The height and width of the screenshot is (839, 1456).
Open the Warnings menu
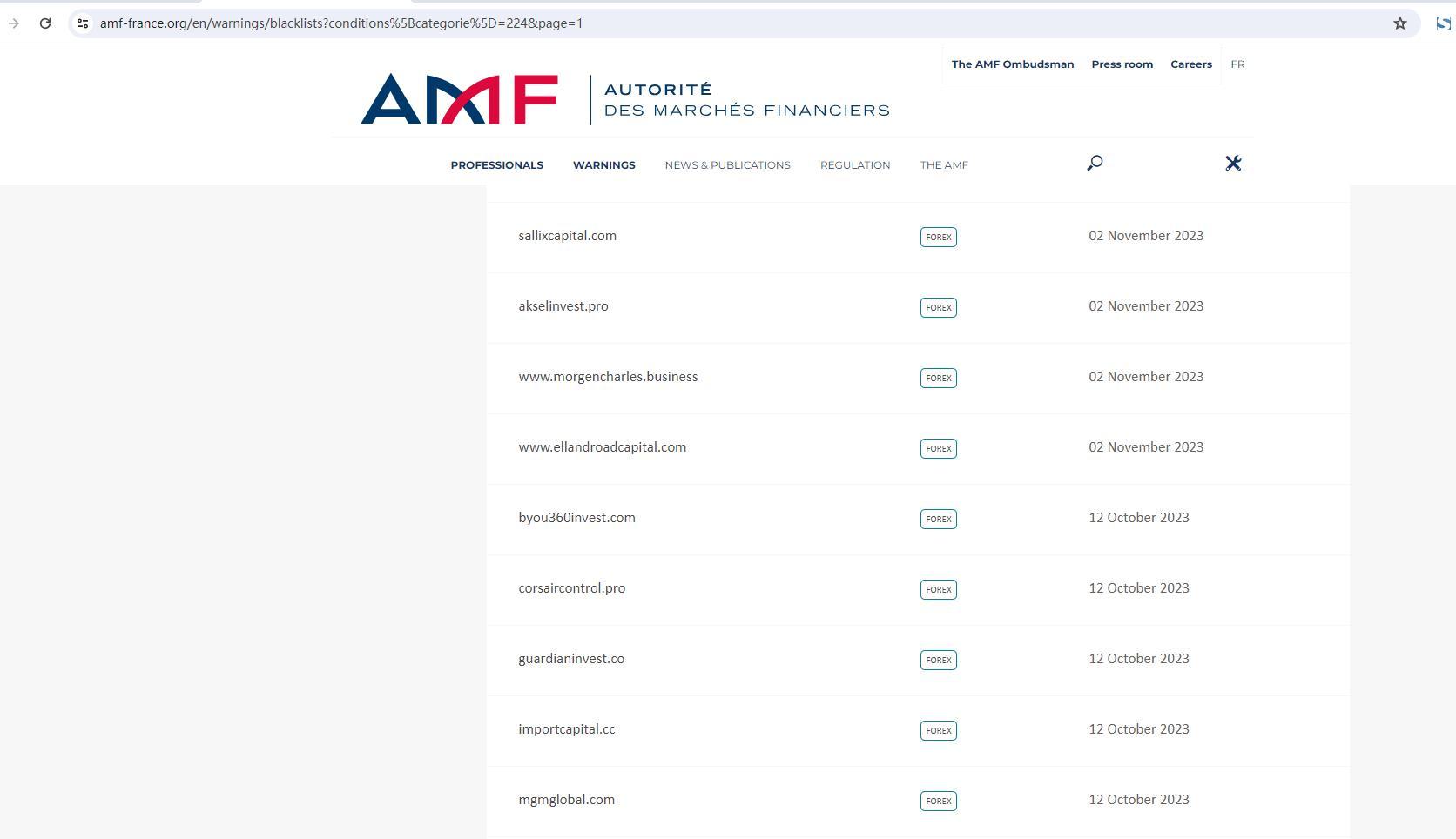[603, 165]
